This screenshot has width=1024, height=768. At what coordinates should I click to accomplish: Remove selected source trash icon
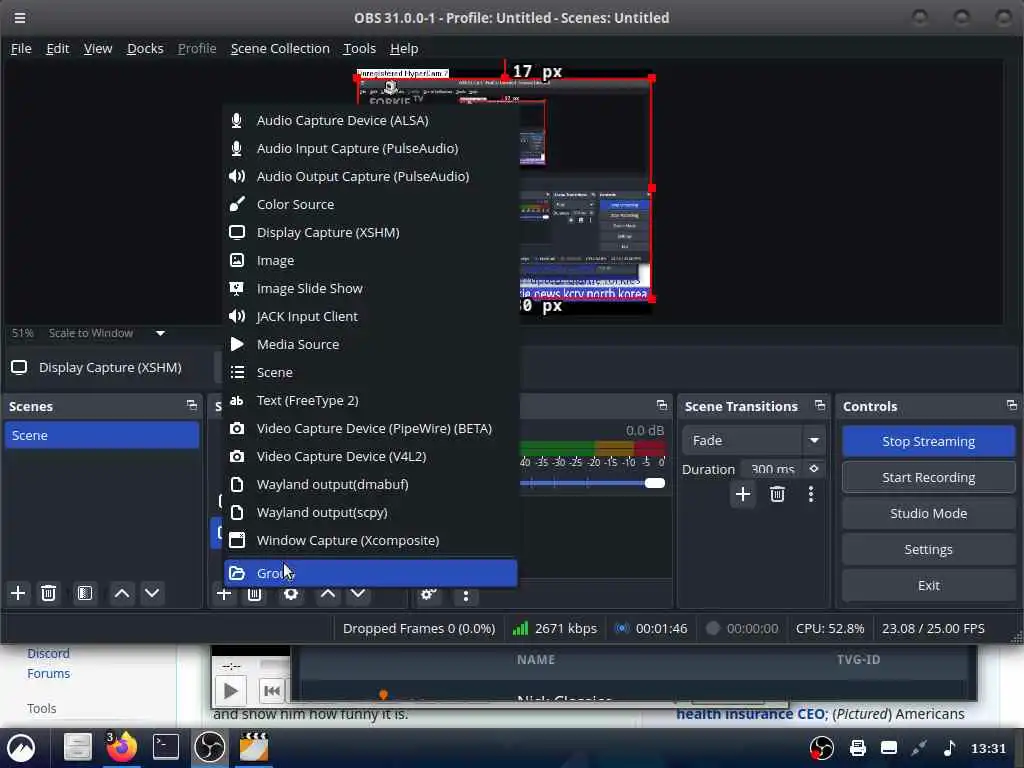click(255, 594)
